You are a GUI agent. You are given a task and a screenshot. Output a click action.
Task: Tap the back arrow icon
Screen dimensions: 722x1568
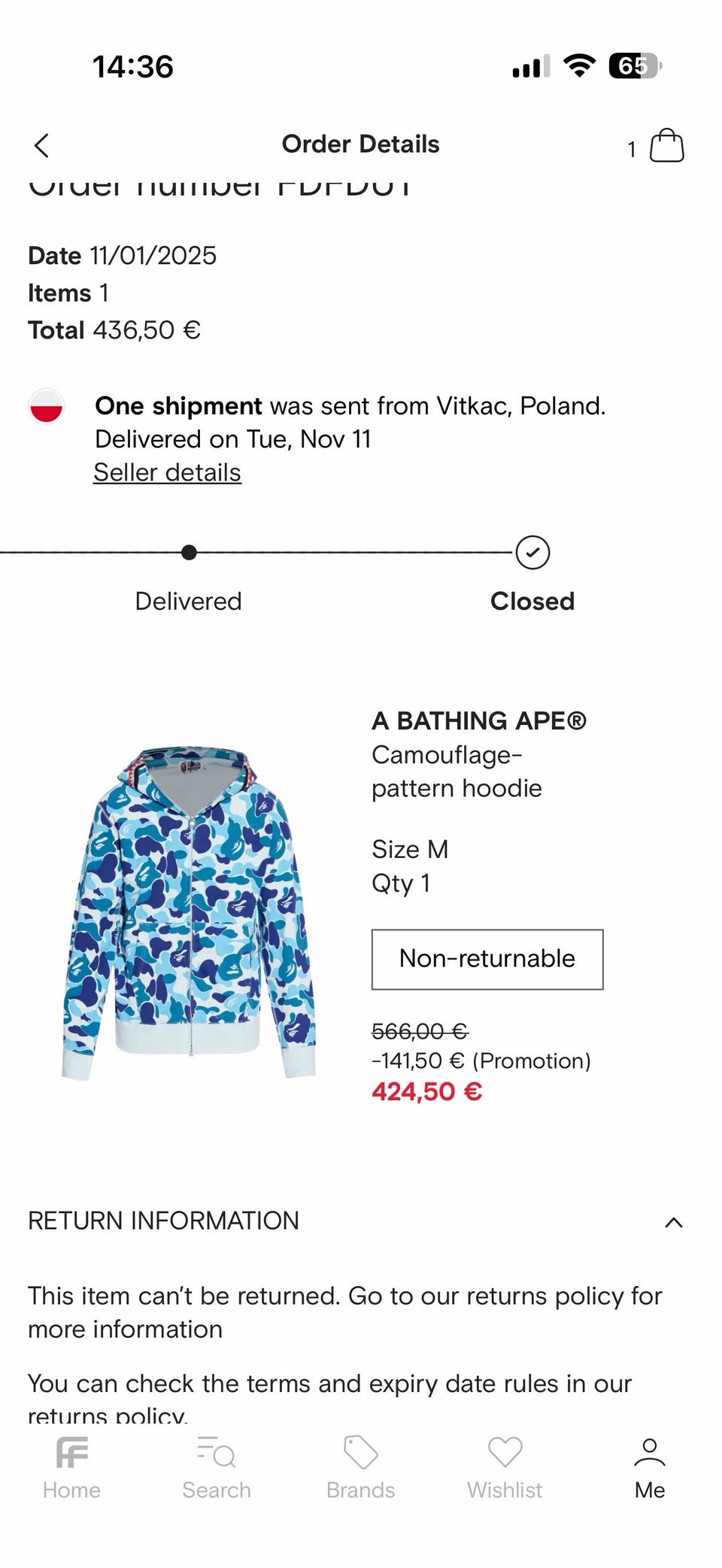point(42,145)
